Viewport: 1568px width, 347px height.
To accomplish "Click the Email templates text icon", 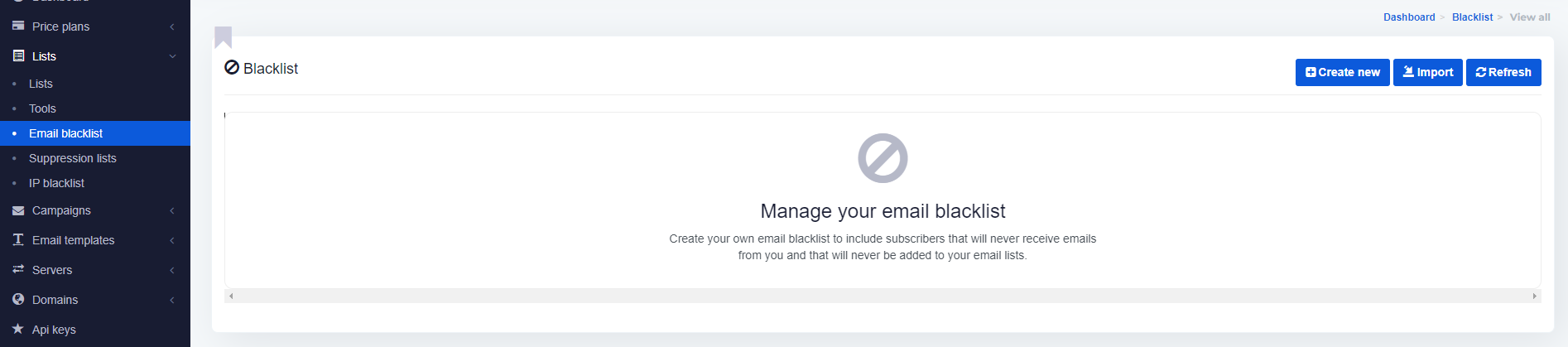I will pos(18,239).
